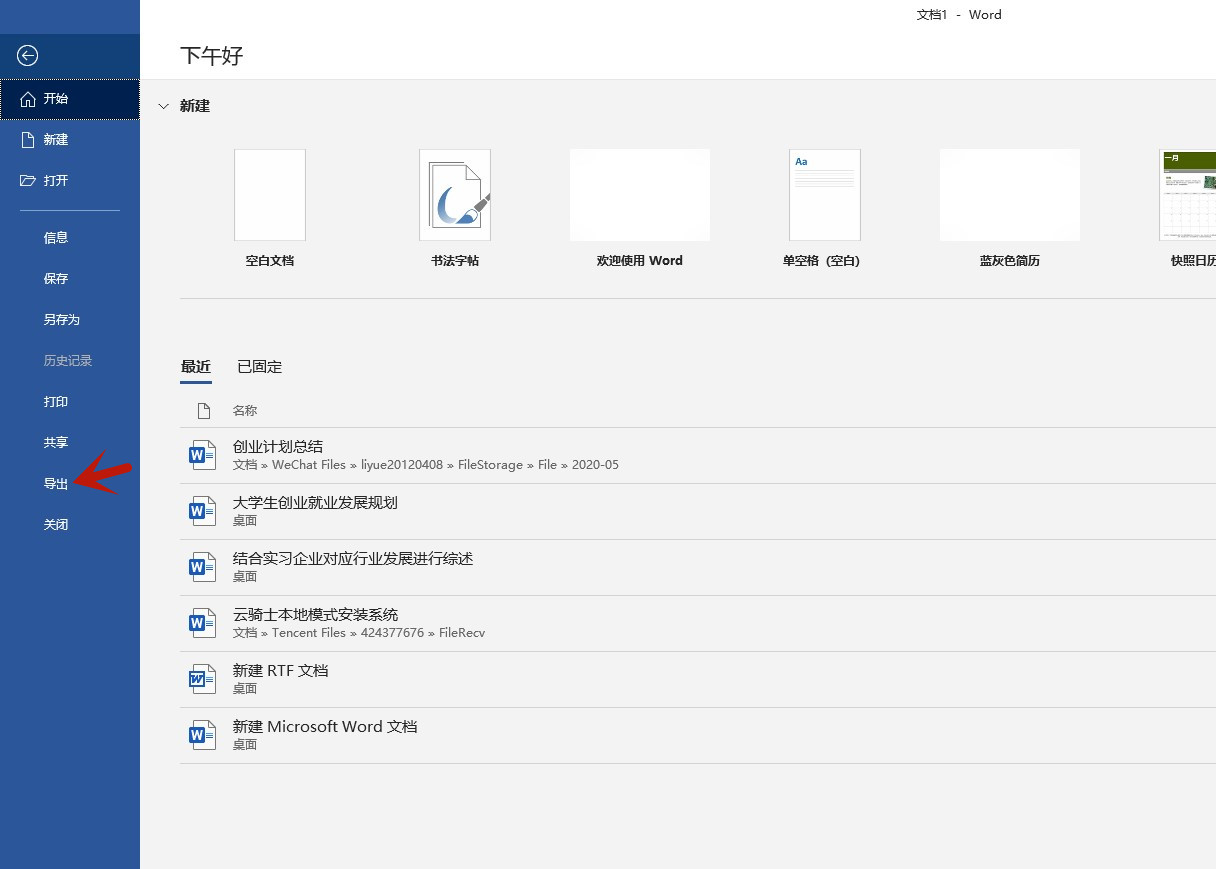Open recent file 新建 Microsoft Word 文档
The width and height of the screenshot is (1216, 869).
coord(698,736)
